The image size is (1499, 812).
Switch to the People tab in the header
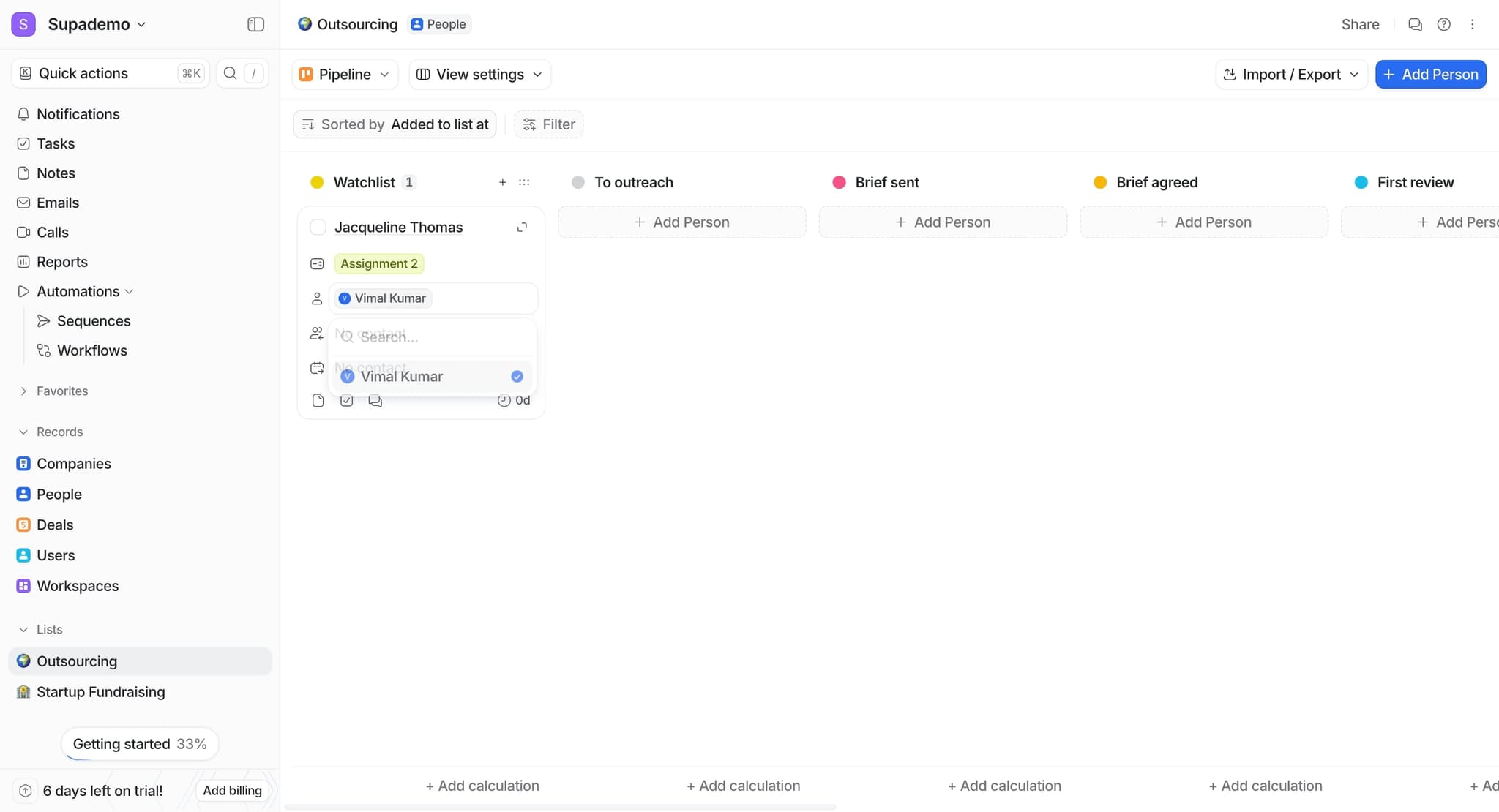tap(438, 23)
